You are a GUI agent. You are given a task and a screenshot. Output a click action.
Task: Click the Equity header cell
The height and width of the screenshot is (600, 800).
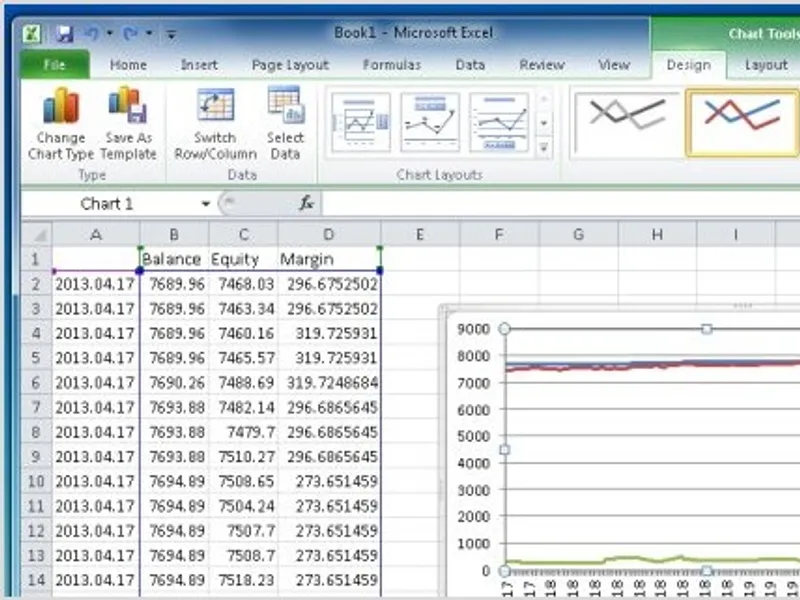[x=243, y=259]
